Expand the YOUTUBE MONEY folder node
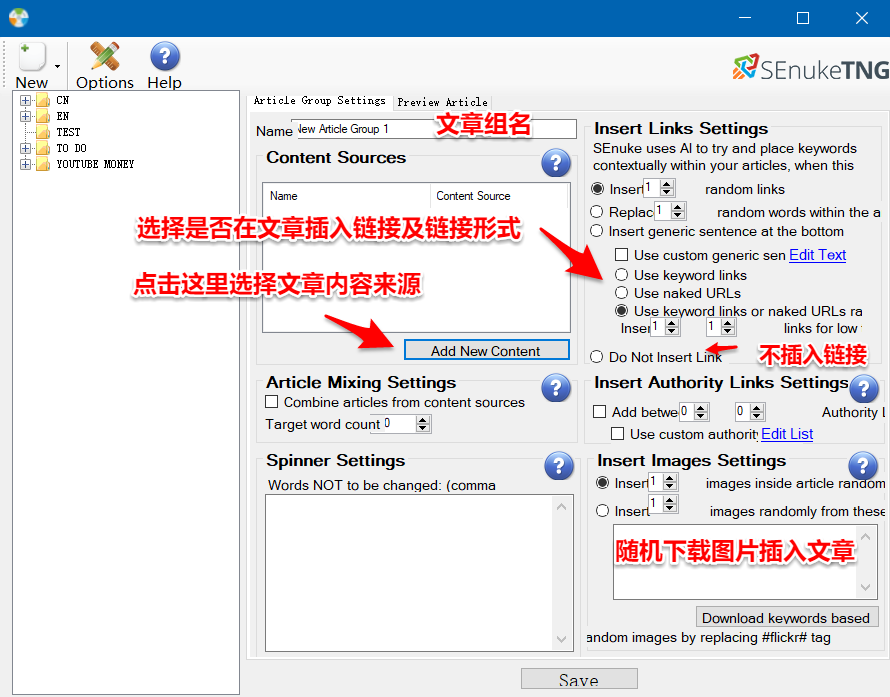The image size is (890, 697). 25,164
